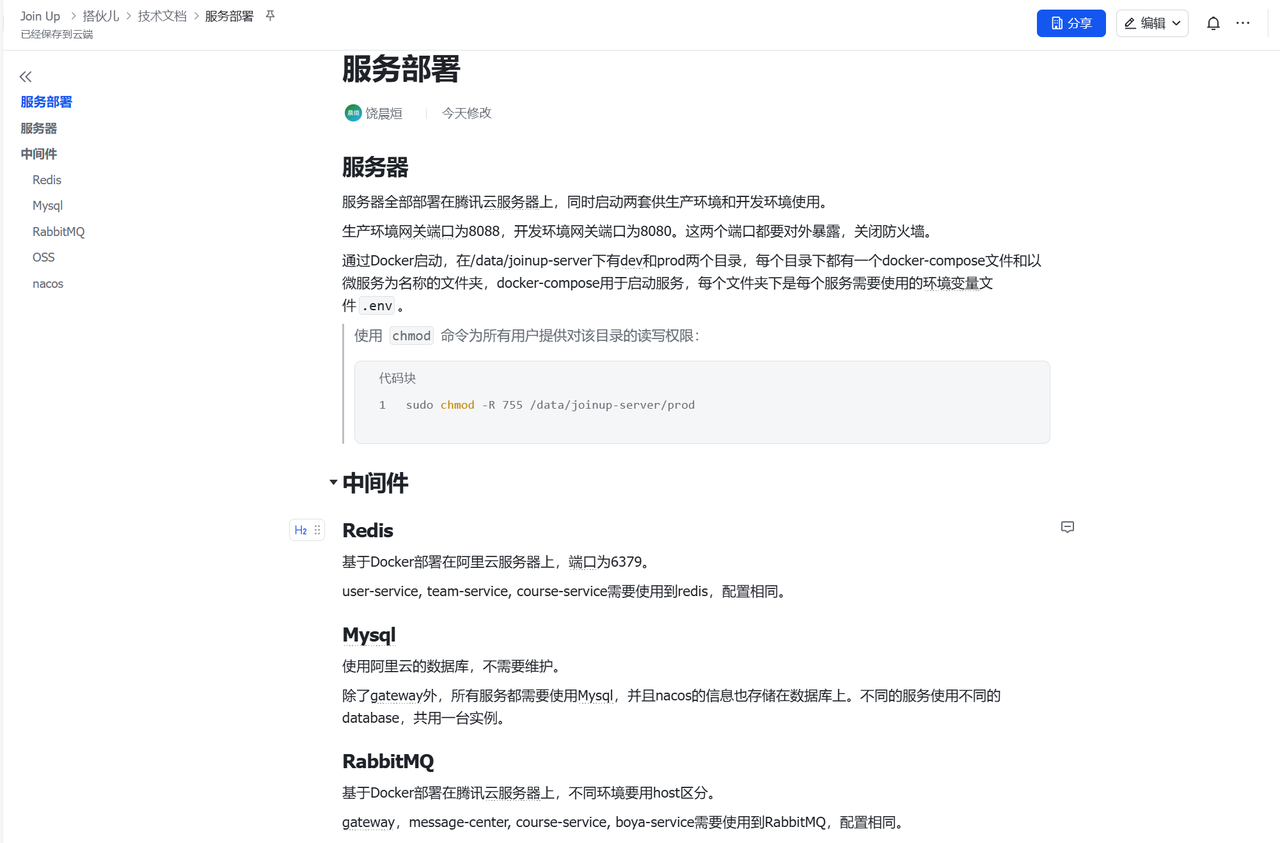Click the RabbitMQ heading in document
Screen dimensions: 1280x843
tap(388, 761)
